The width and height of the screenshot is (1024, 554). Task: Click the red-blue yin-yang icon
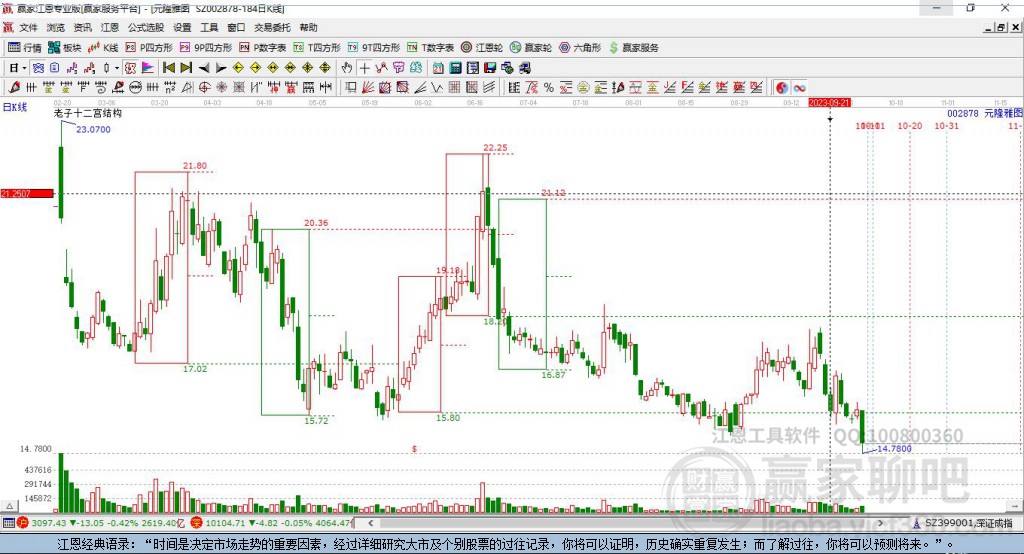(x=782, y=88)
